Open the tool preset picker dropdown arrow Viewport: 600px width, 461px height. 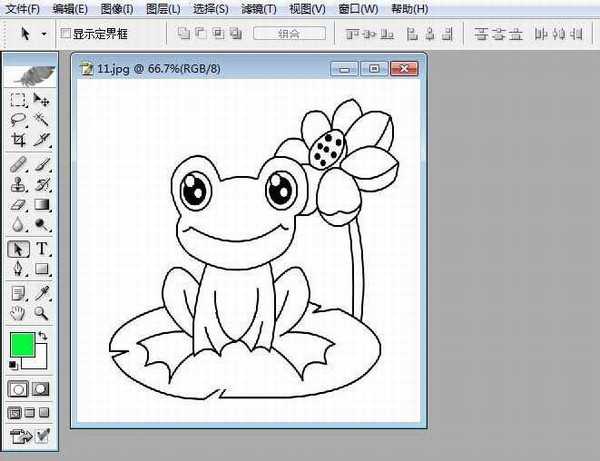point(44,33)
